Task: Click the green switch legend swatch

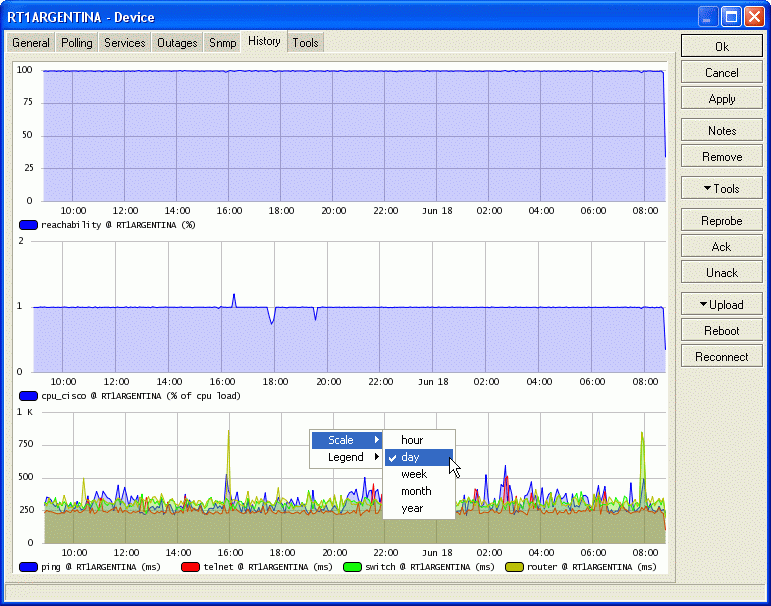Action: click(x=351, y=567)
